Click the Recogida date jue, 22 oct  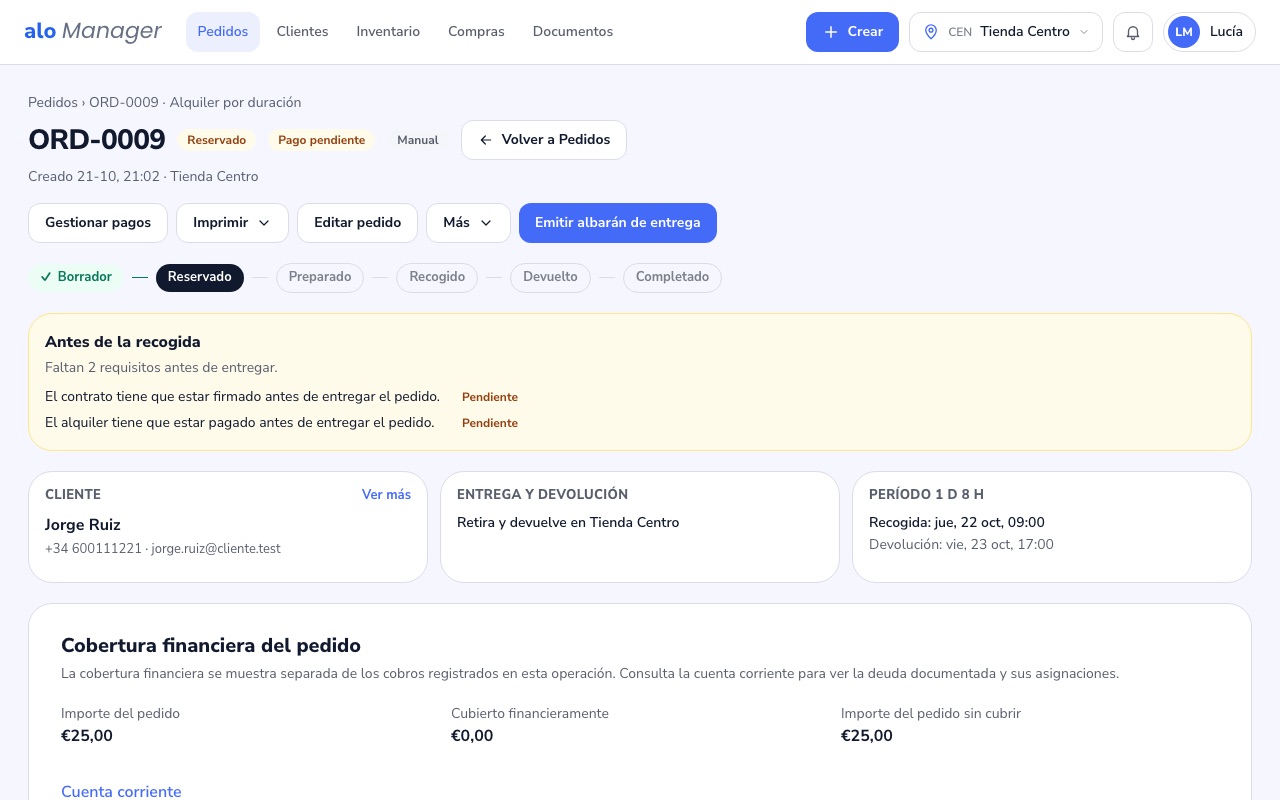[957, 522]
